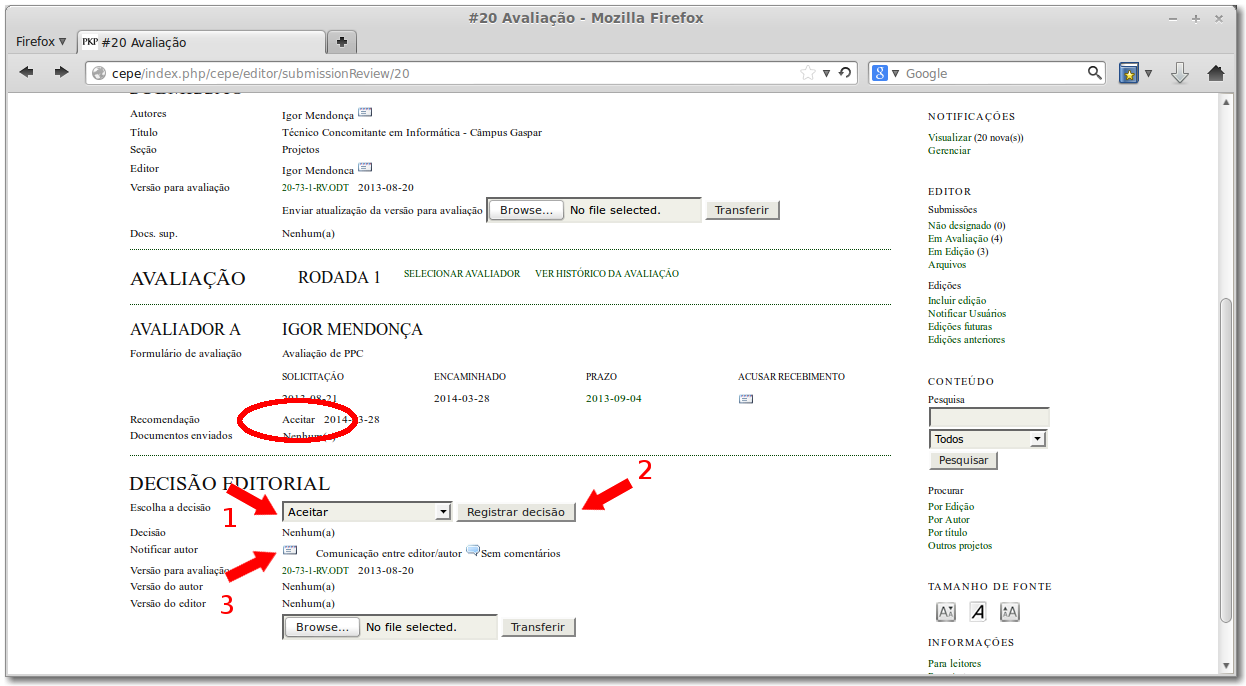Go to the Firefox home page icon
Image resolution: width=1246 pixels, height=686 pixels.
point(1215,73)
